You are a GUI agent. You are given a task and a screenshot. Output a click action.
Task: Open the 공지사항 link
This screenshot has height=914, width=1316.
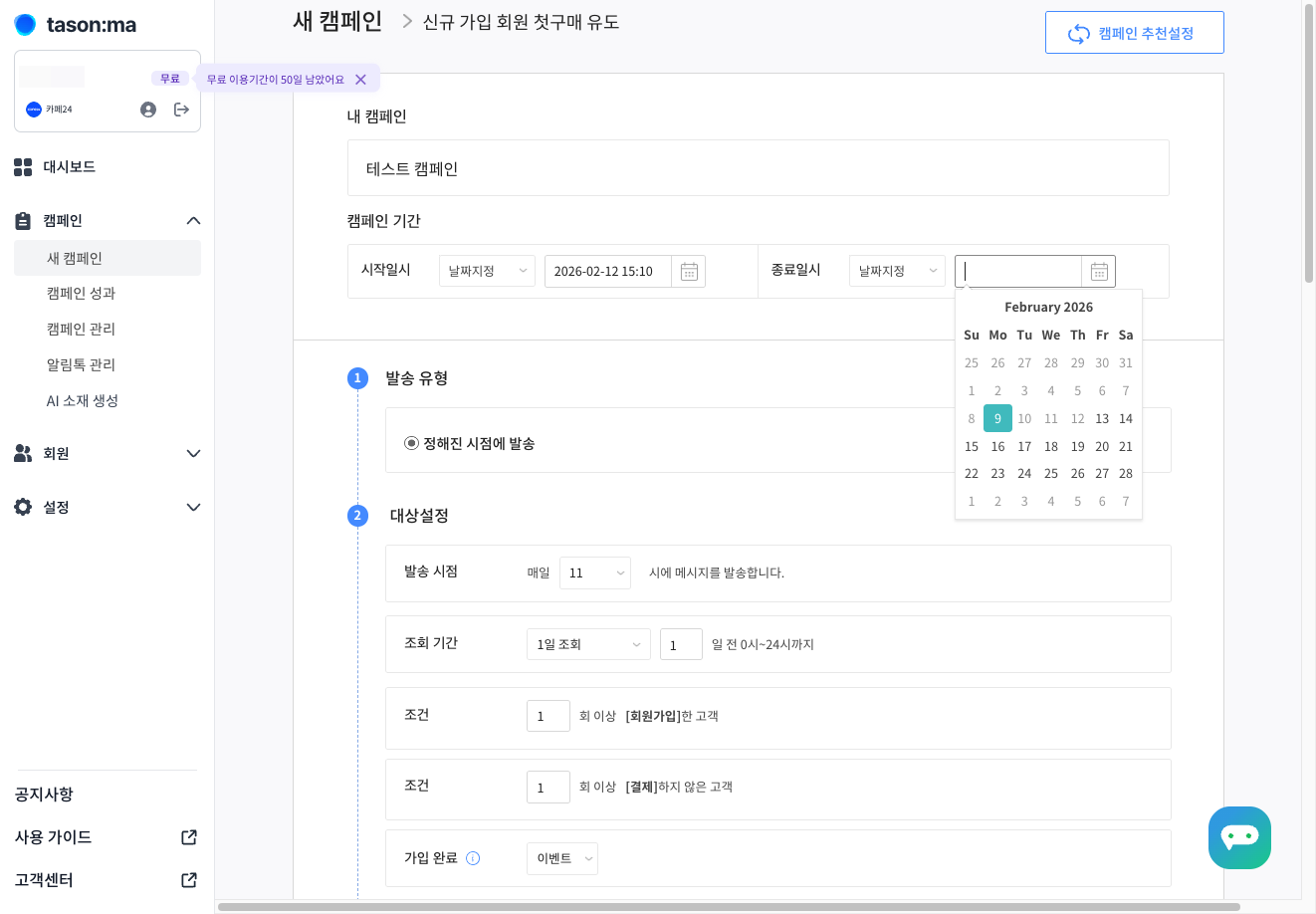point(44,795)
